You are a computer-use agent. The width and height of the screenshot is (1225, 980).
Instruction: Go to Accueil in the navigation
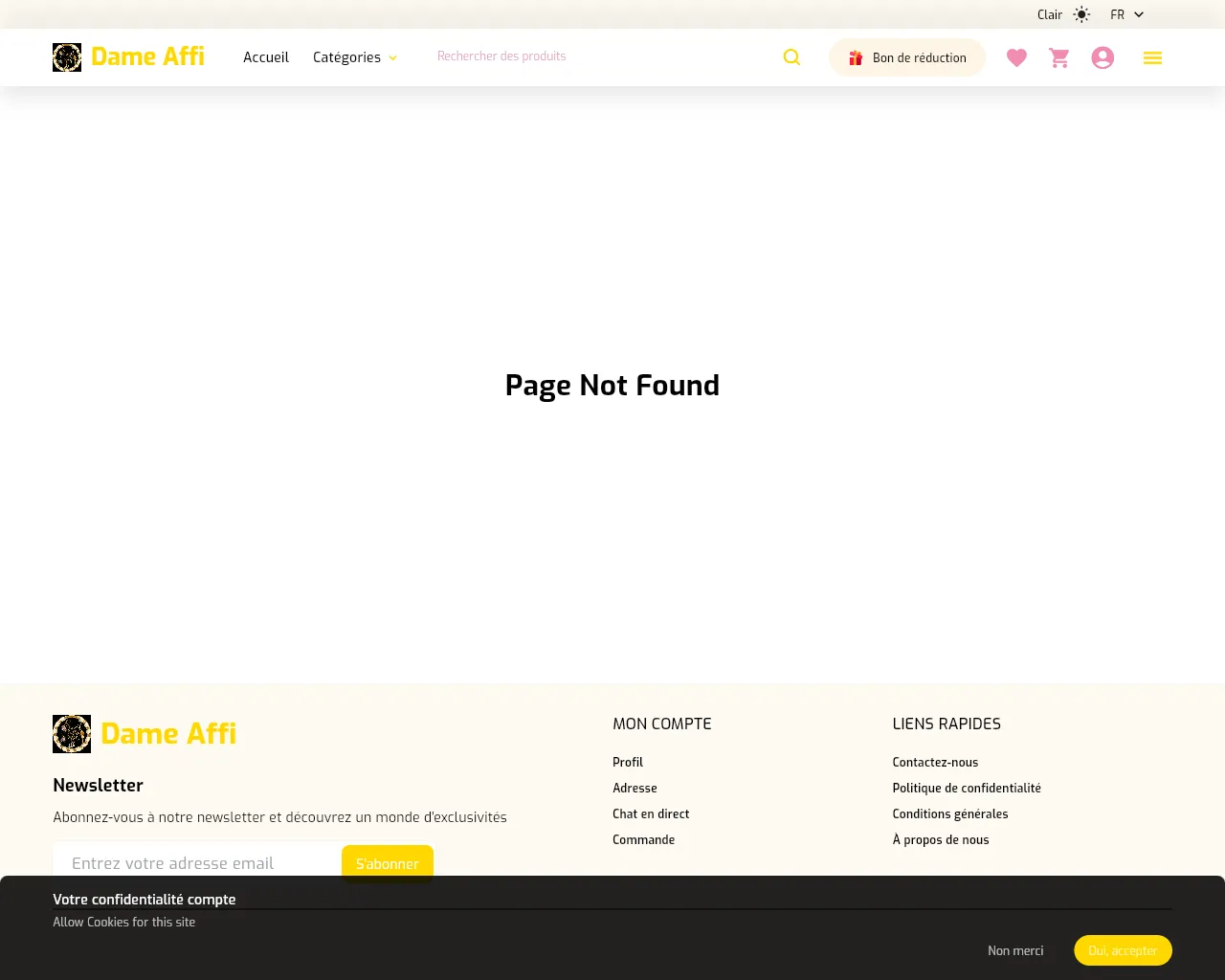(x=266, y=57)
